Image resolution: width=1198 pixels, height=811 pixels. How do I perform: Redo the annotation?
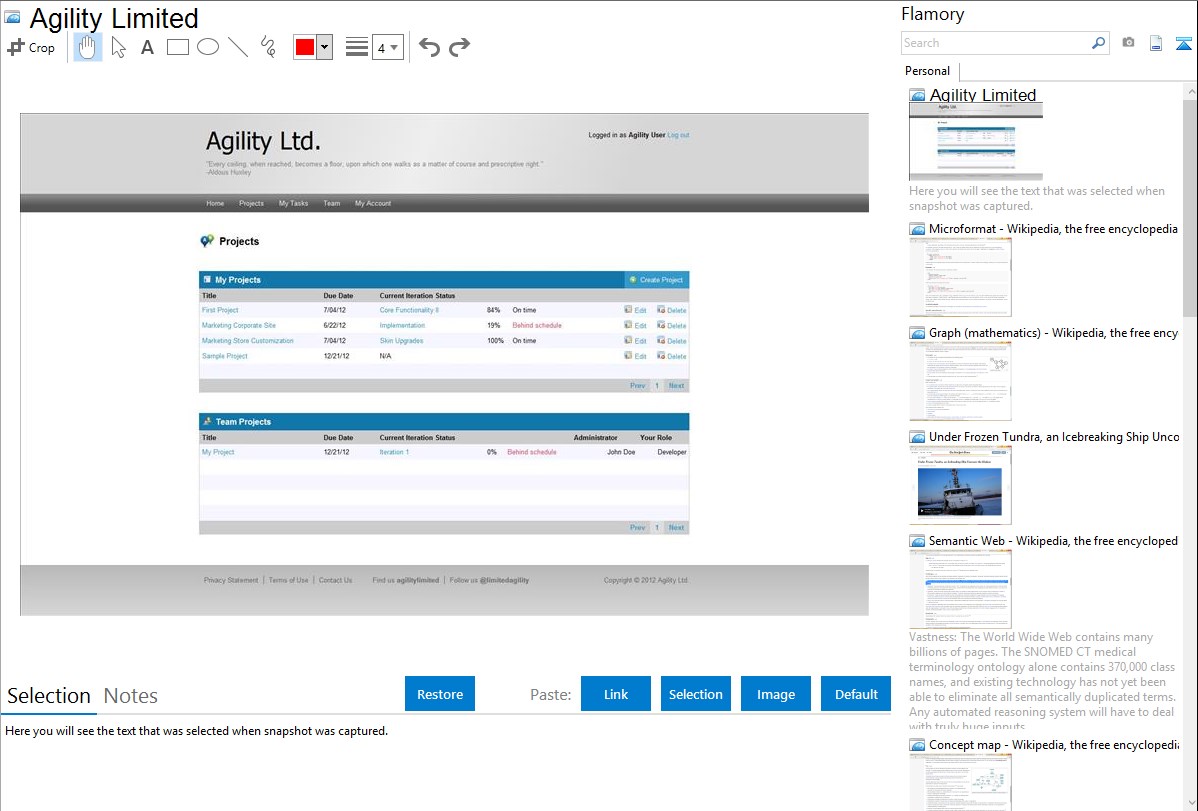(459, 47)
